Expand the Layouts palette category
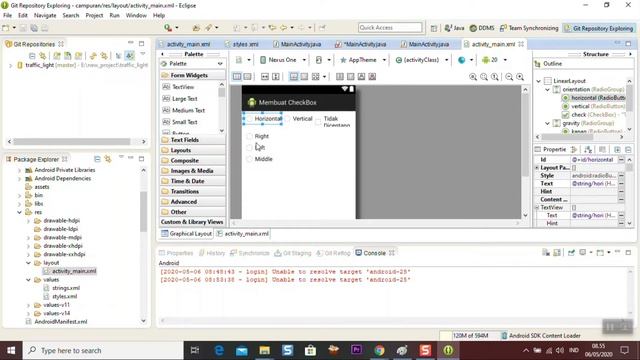This screenshot has width=640, height=360. click(x=192, y=150)
